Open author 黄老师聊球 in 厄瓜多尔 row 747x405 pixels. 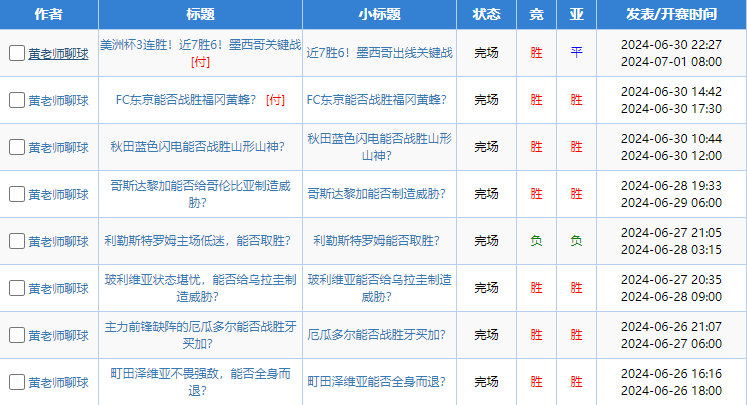pos(58,335)
